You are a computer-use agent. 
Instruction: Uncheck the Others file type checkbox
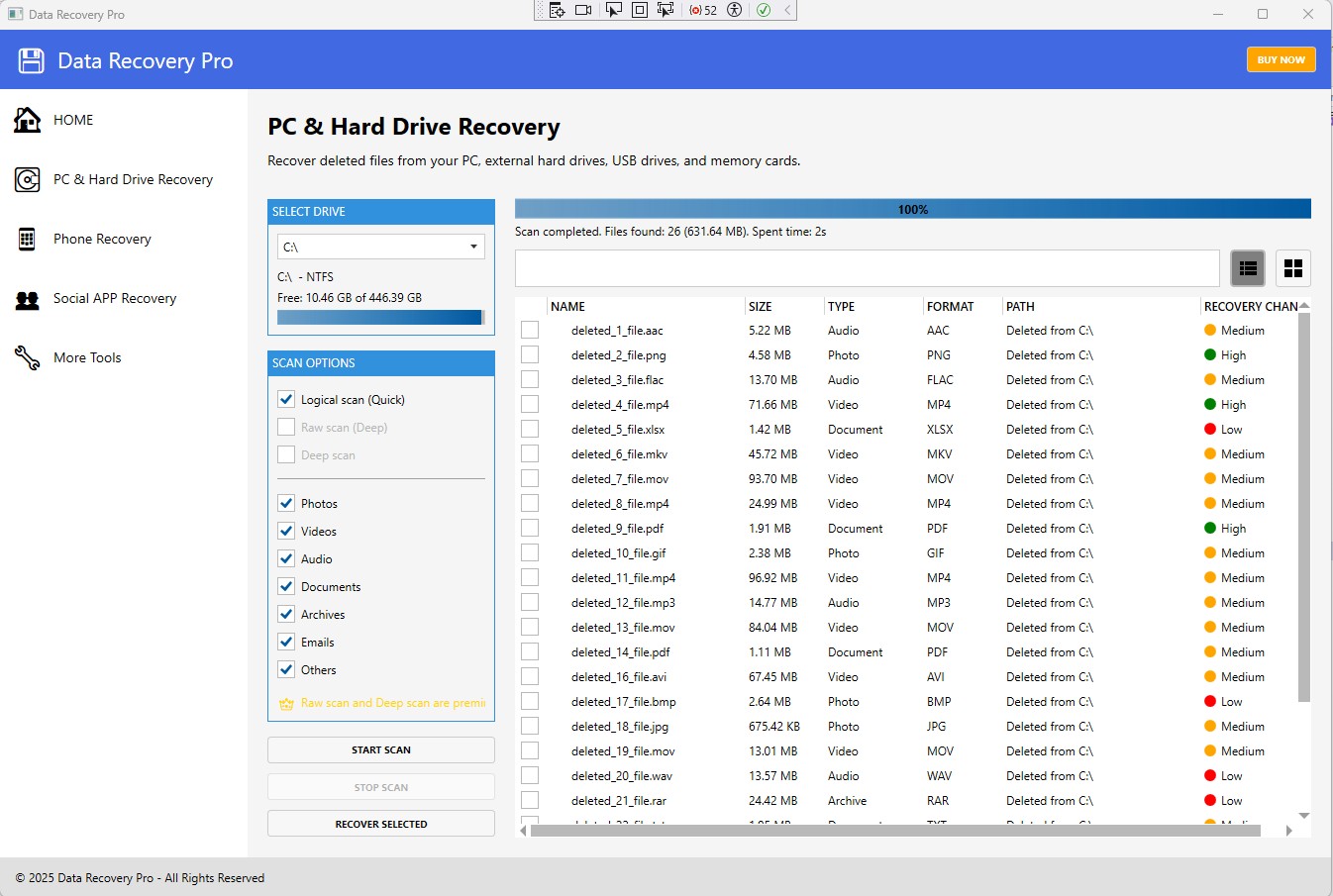coord(286,669)
